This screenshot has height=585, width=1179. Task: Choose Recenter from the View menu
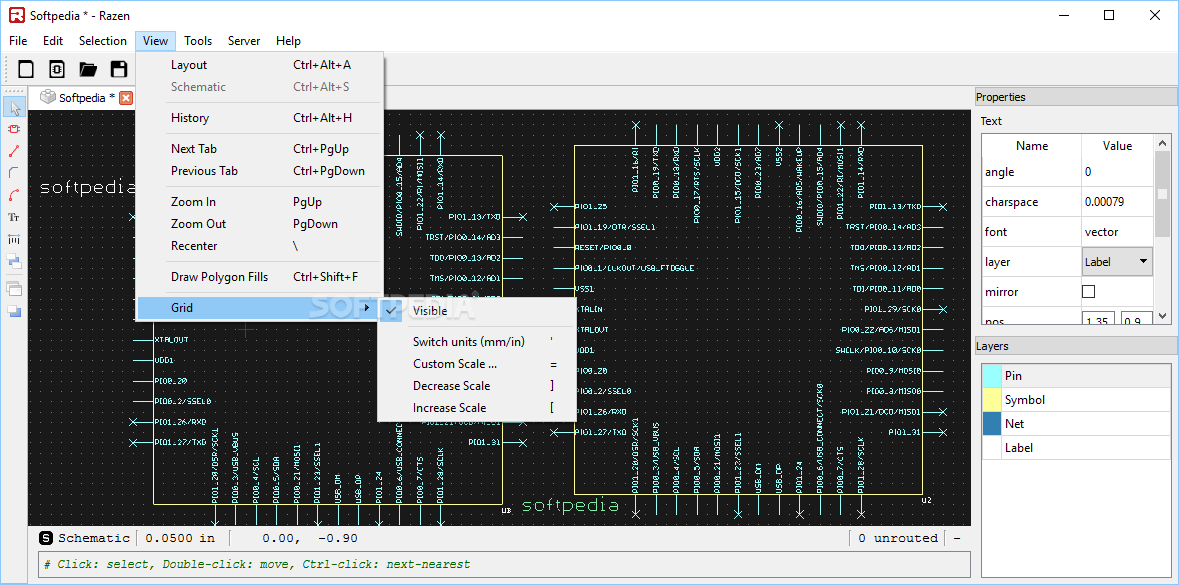tap(259, 246)
